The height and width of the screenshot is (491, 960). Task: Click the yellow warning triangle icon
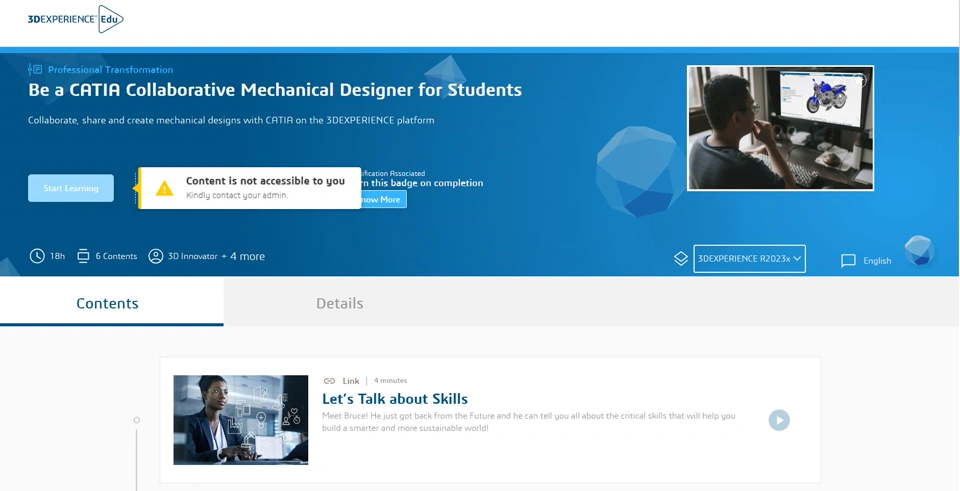tap(164, 188)
